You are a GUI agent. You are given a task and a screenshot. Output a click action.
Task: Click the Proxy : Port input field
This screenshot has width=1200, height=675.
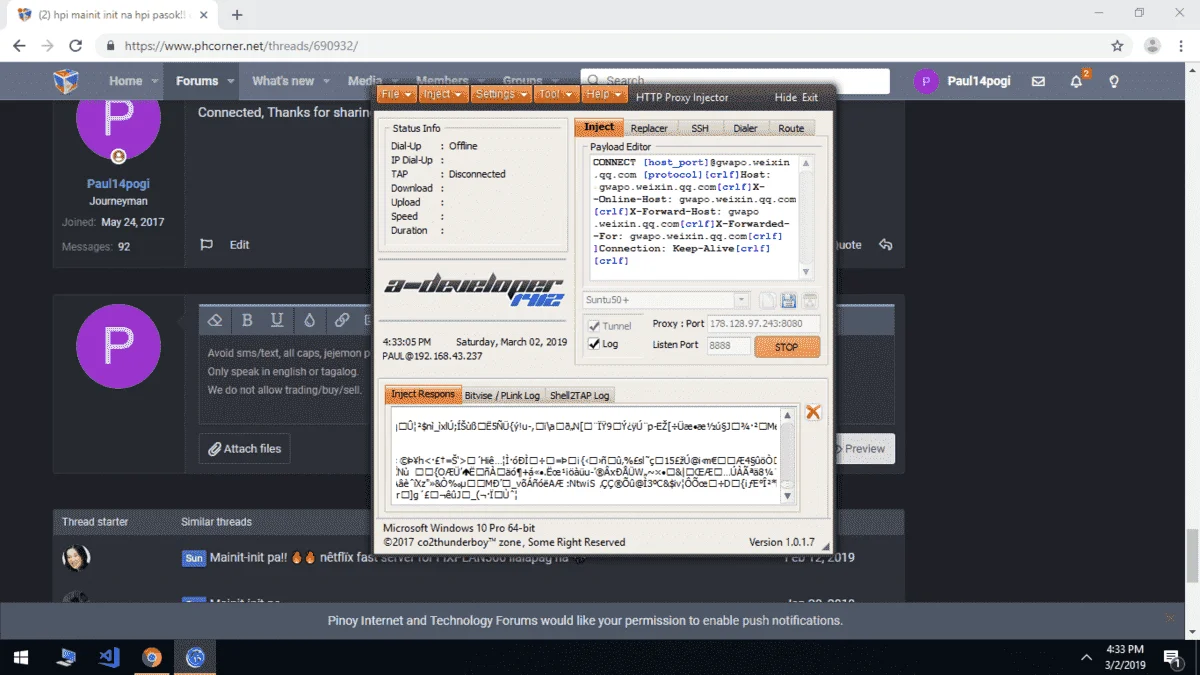click(x=763, y=324)
